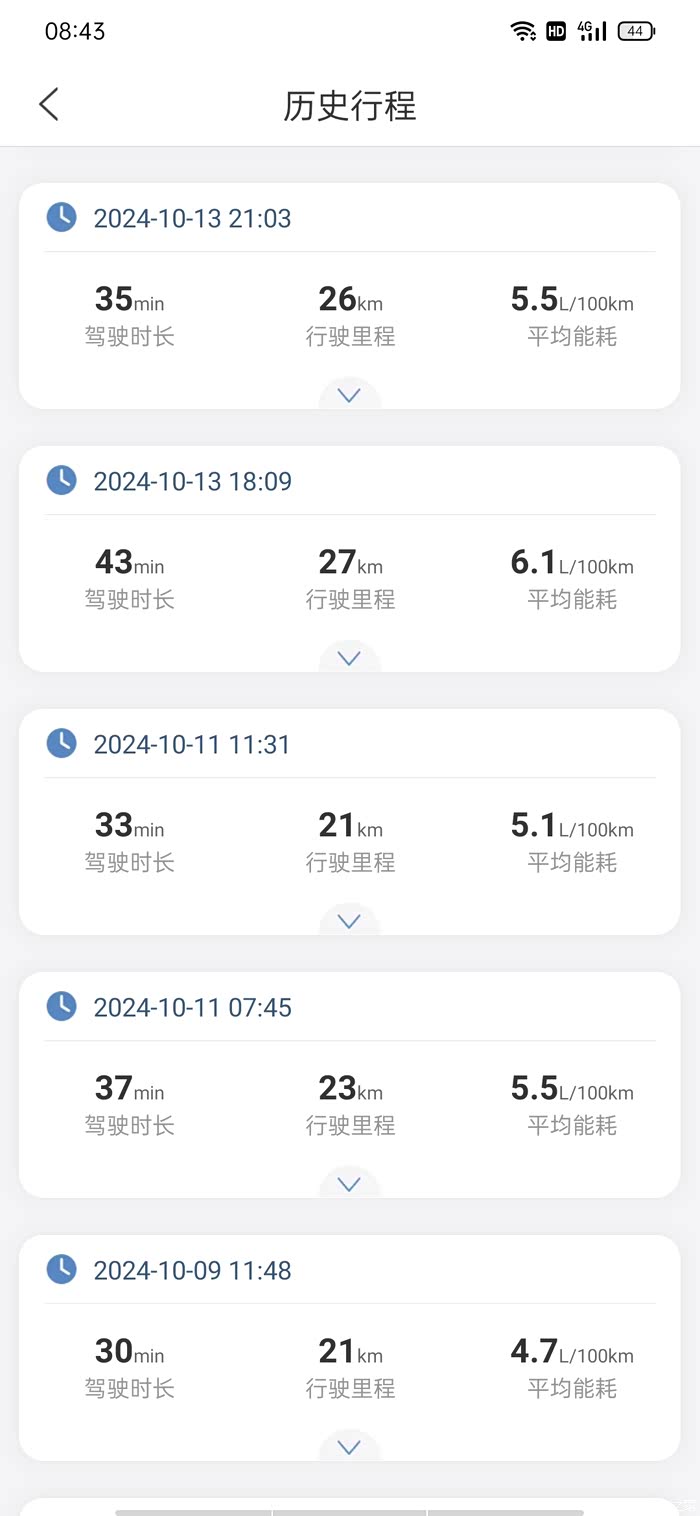Click clock icon for 2024-10-13 21:03 trip

(x=62, y=217)
